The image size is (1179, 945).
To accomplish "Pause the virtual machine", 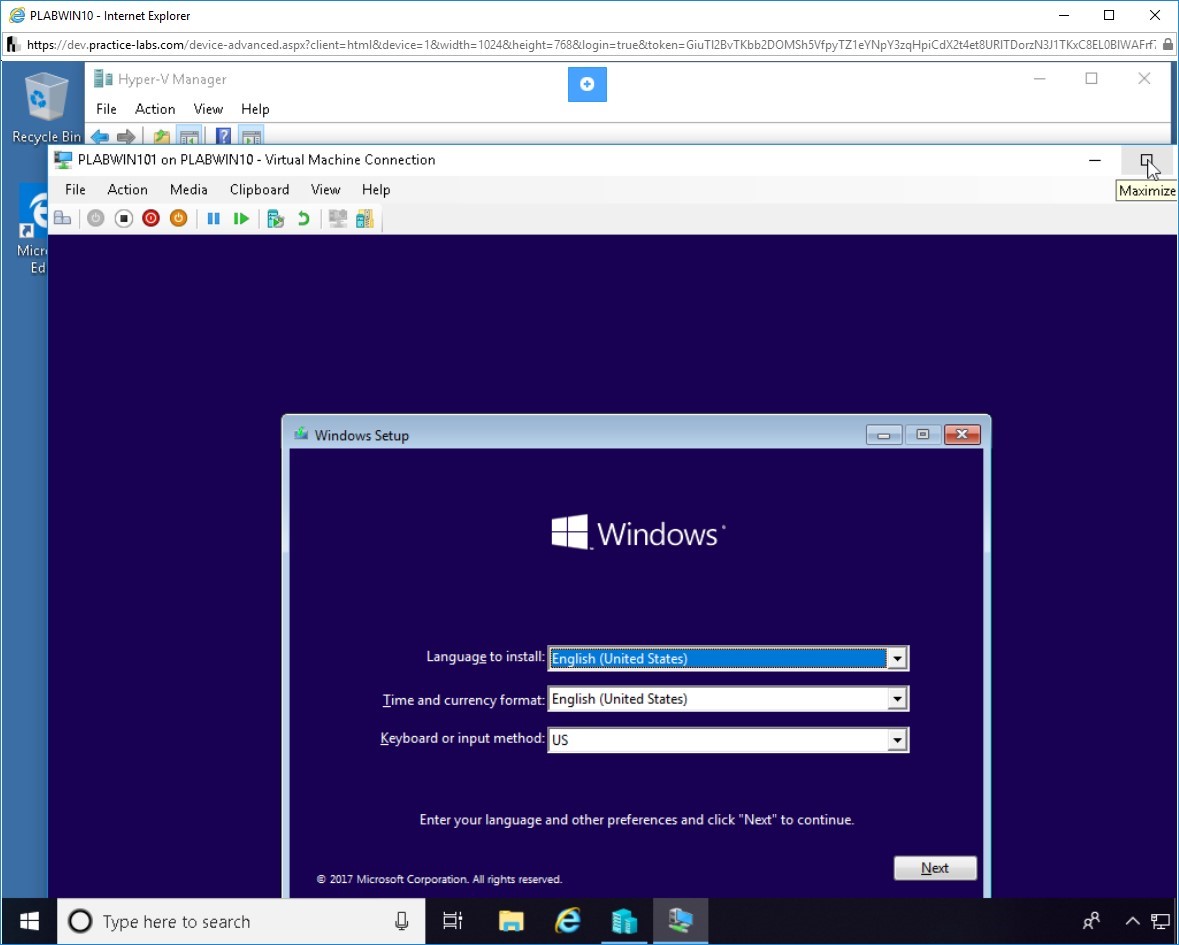I will (x=214, y=219).
